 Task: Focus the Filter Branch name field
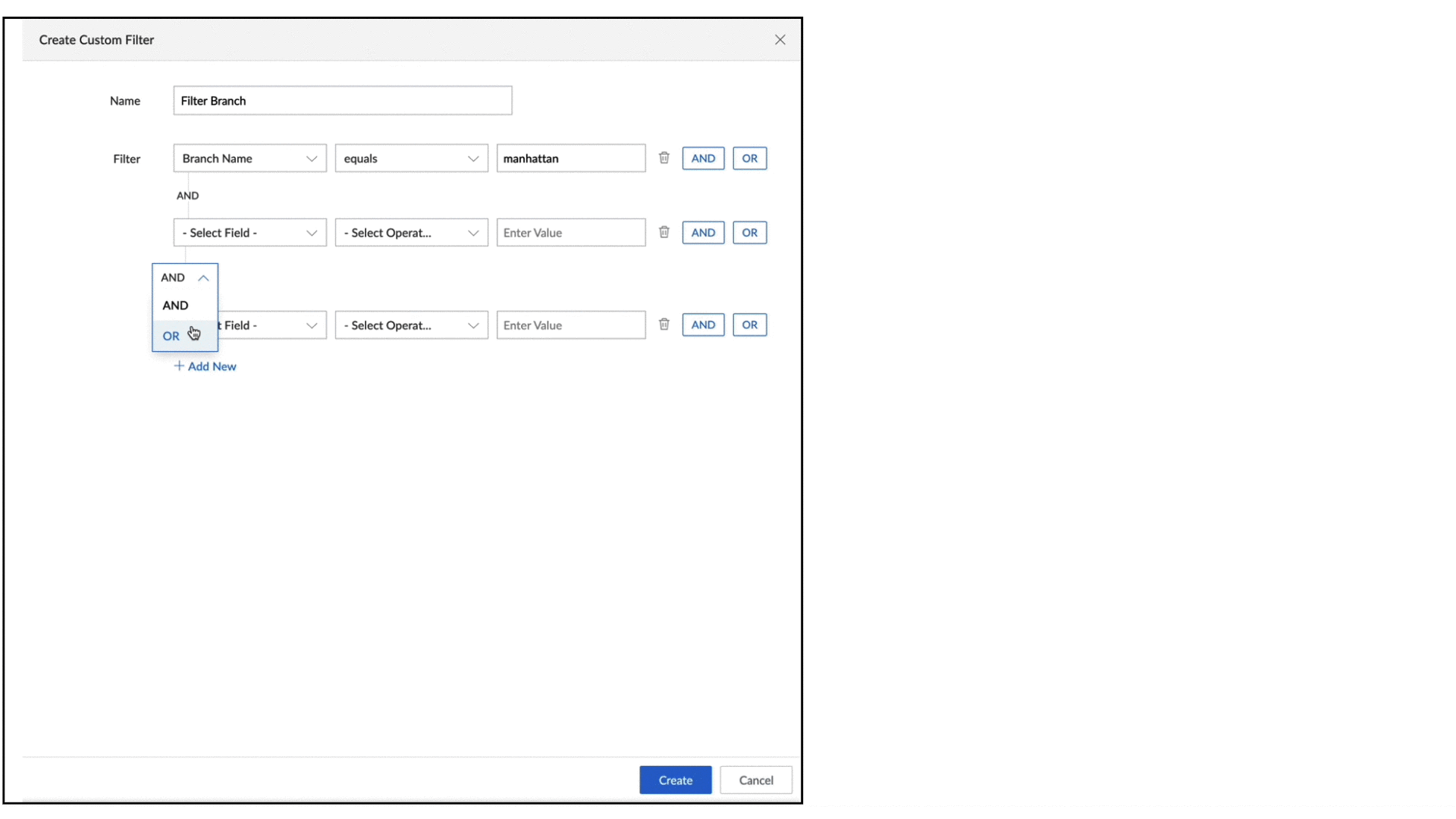coord(342,101)
